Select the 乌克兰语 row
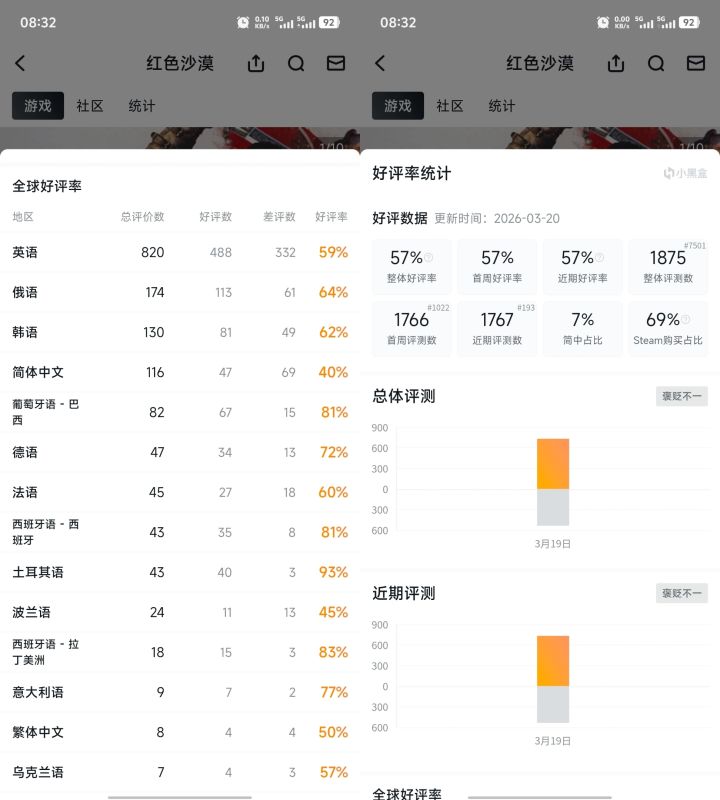Image resolution: width=720 pixels, height=800 pixels. (x=180, y=772)
